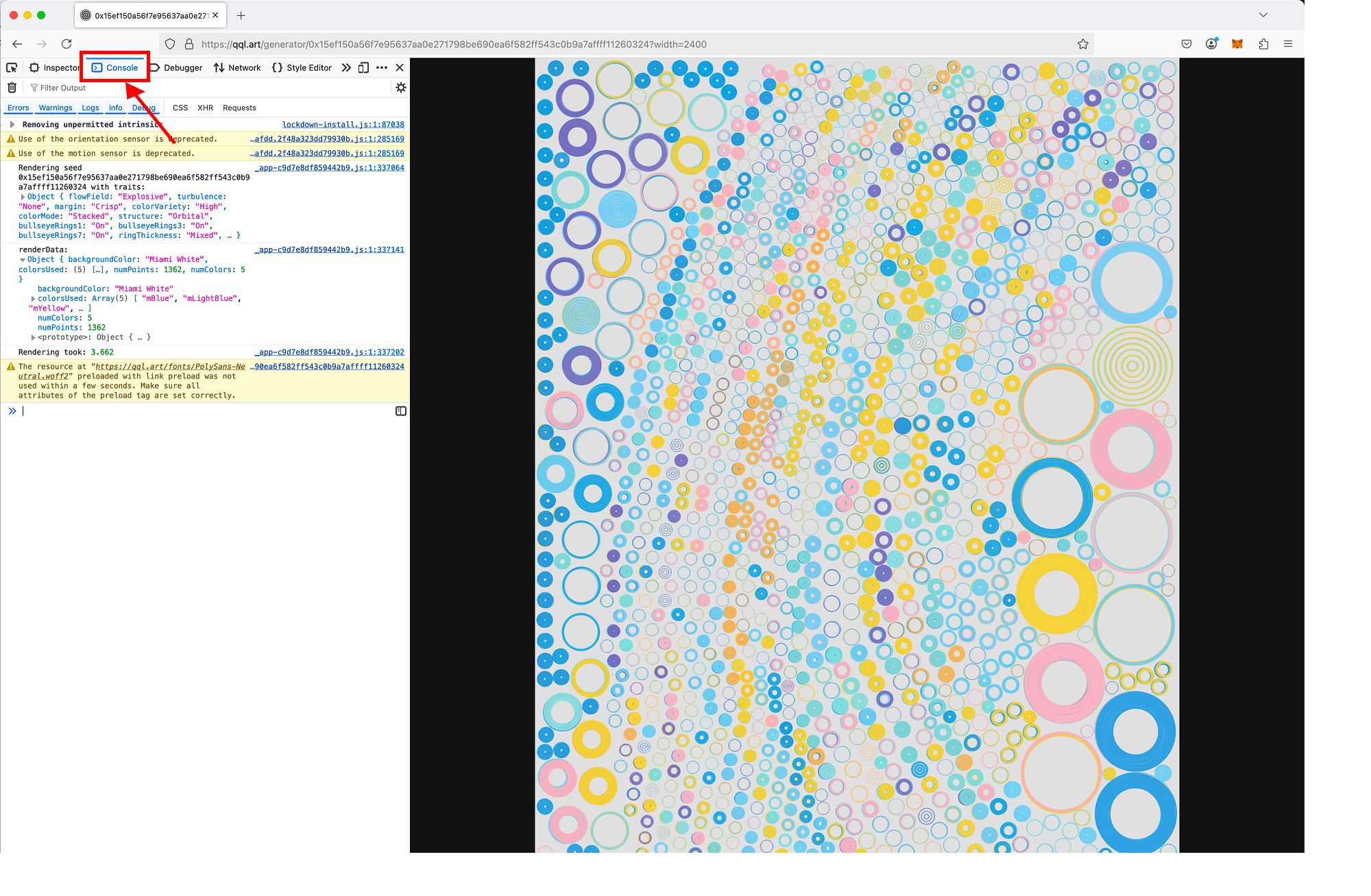Expand the colorsUsed Array entry
1371x896 pixels.
click(x=33, y=298)
